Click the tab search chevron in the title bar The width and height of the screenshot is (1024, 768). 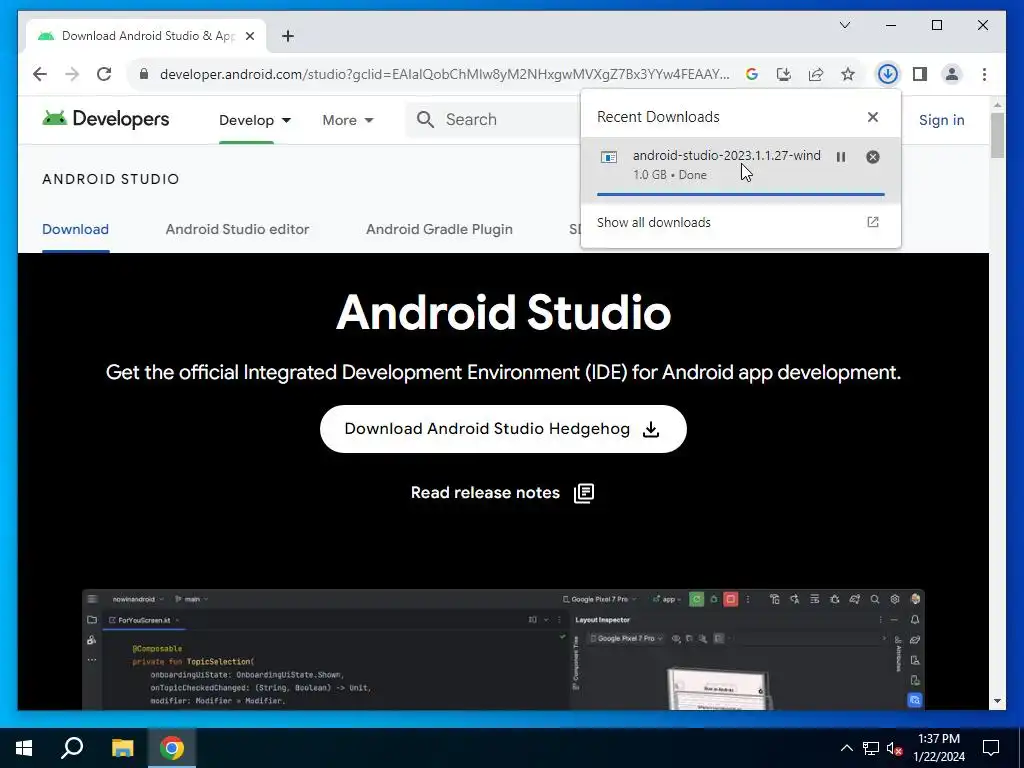(x=844, y=25)
